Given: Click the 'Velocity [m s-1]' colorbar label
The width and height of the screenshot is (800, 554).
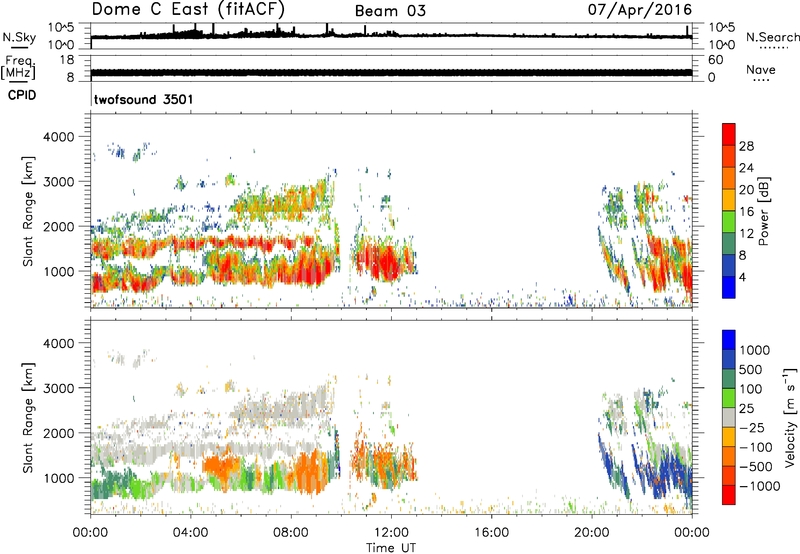Looking at the screenshot, I should 790,417.
